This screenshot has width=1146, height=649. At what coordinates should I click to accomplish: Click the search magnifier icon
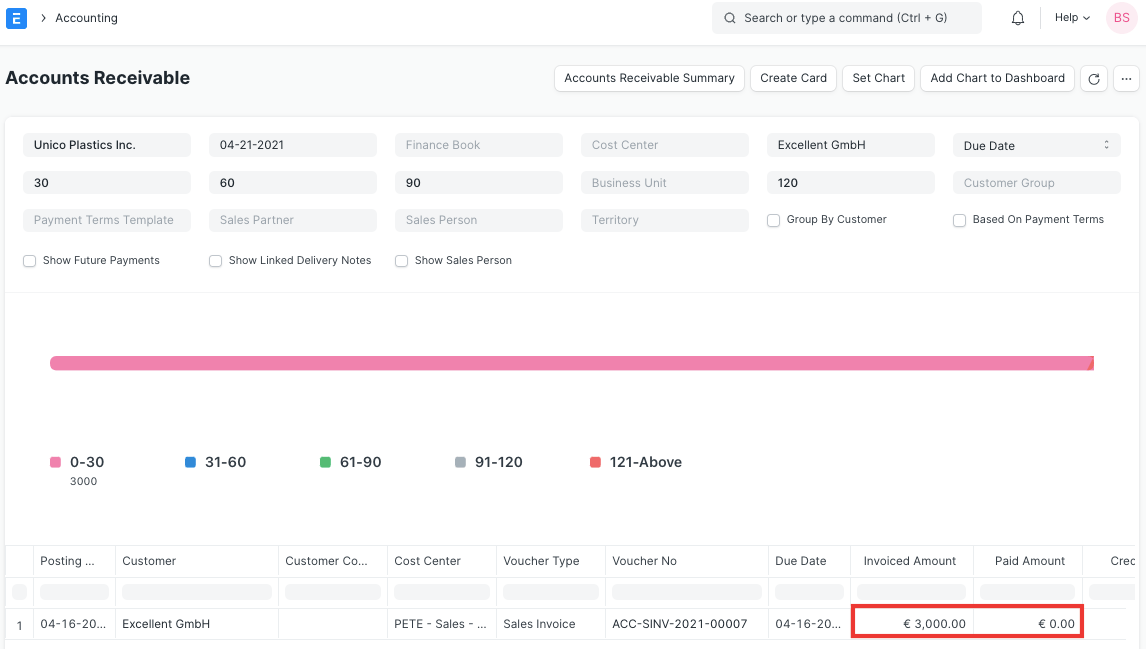point(729,18)
